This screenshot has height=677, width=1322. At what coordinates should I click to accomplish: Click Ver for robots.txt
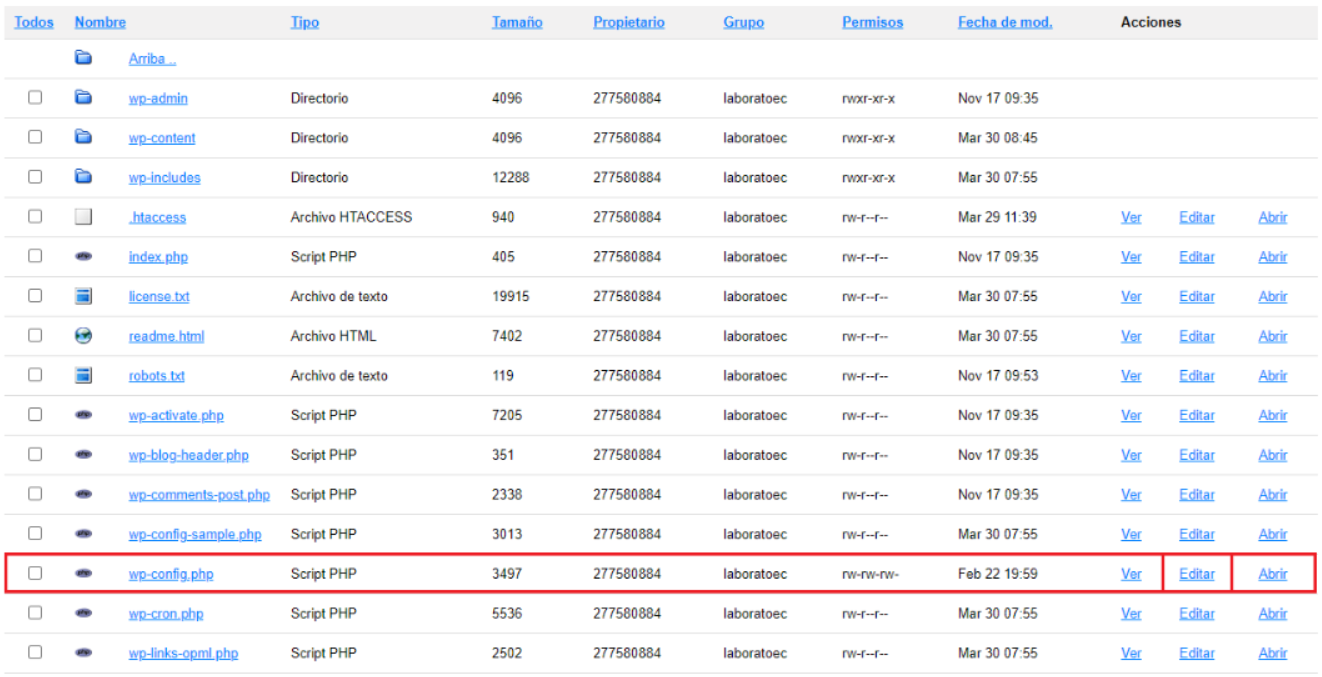(x=1131, y=376)
